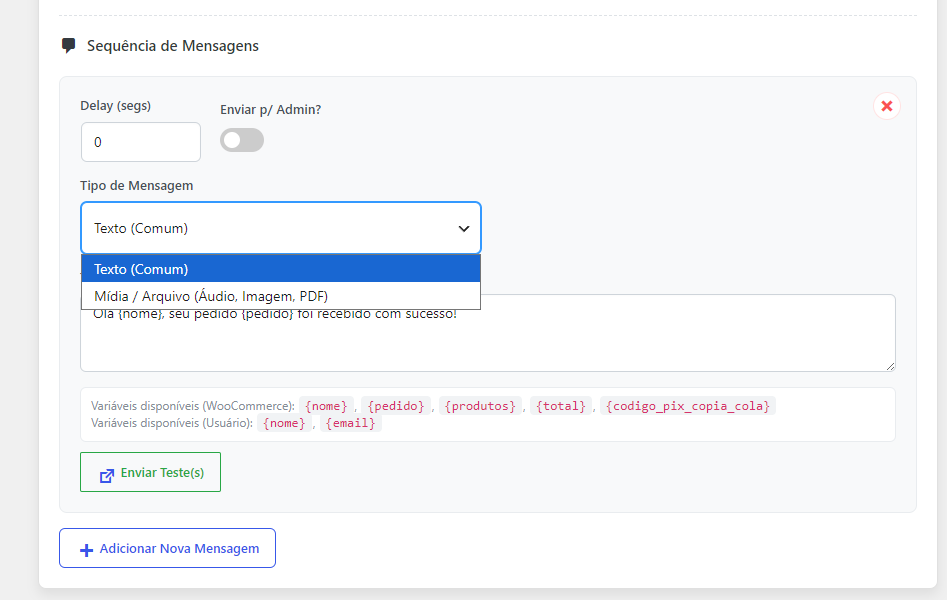Click the Delay (segs) input field

tap(141, 142)
